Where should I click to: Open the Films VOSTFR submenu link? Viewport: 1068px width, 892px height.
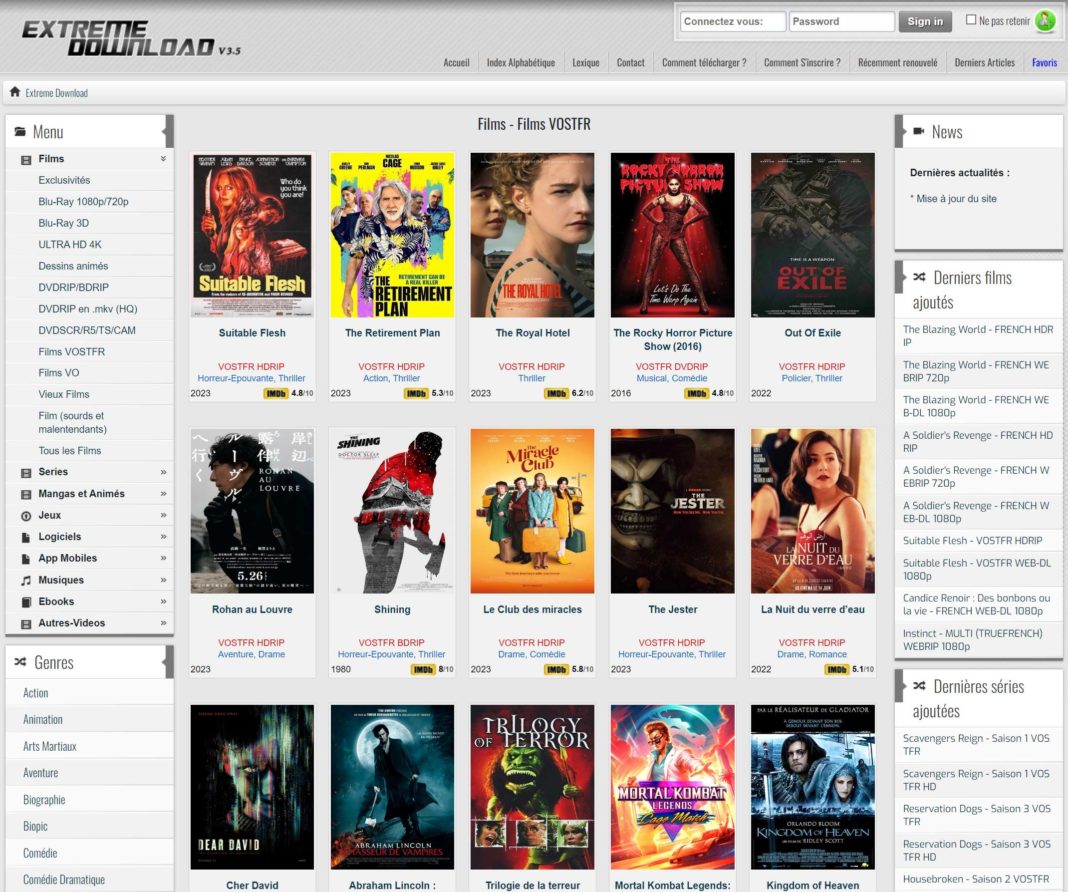click(72, 352)
